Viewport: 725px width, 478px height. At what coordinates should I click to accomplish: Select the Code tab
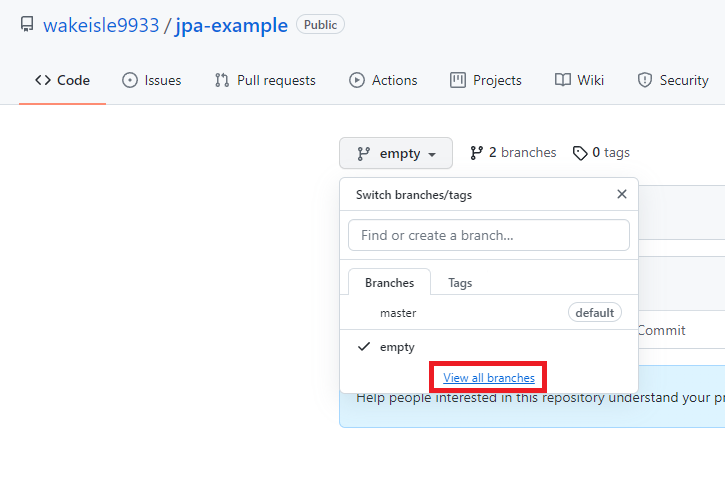[x=62, y=80]
